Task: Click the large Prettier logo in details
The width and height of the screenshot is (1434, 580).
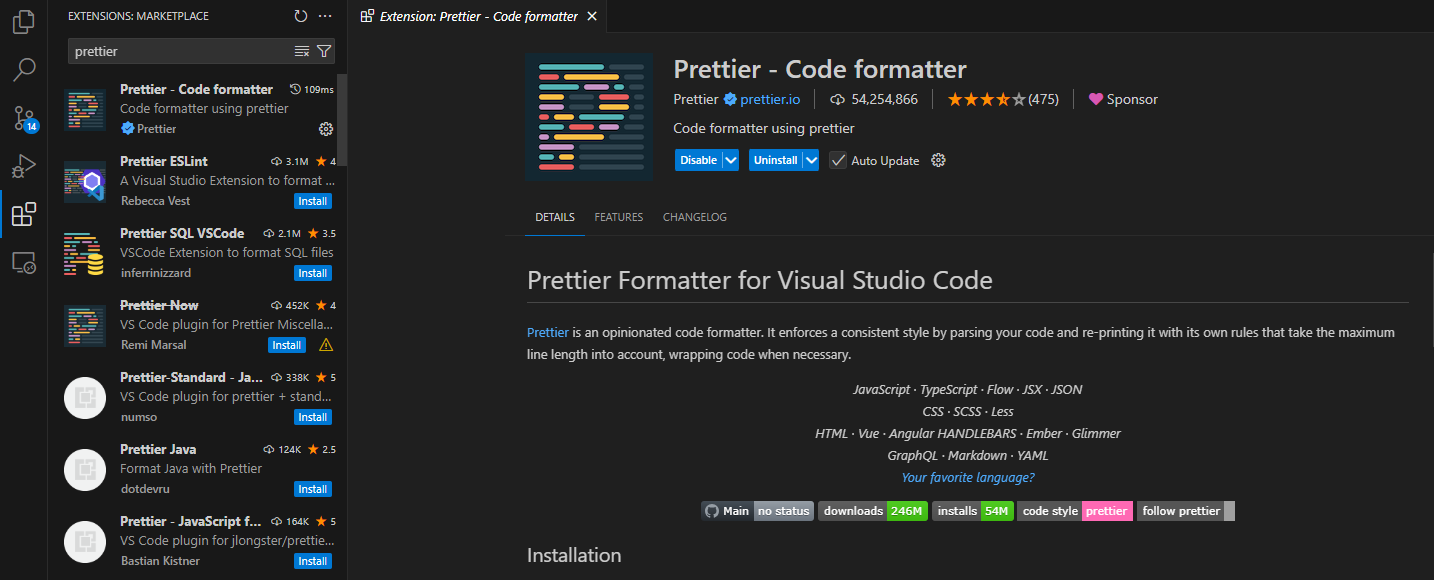Action: (x=589, y=117)
